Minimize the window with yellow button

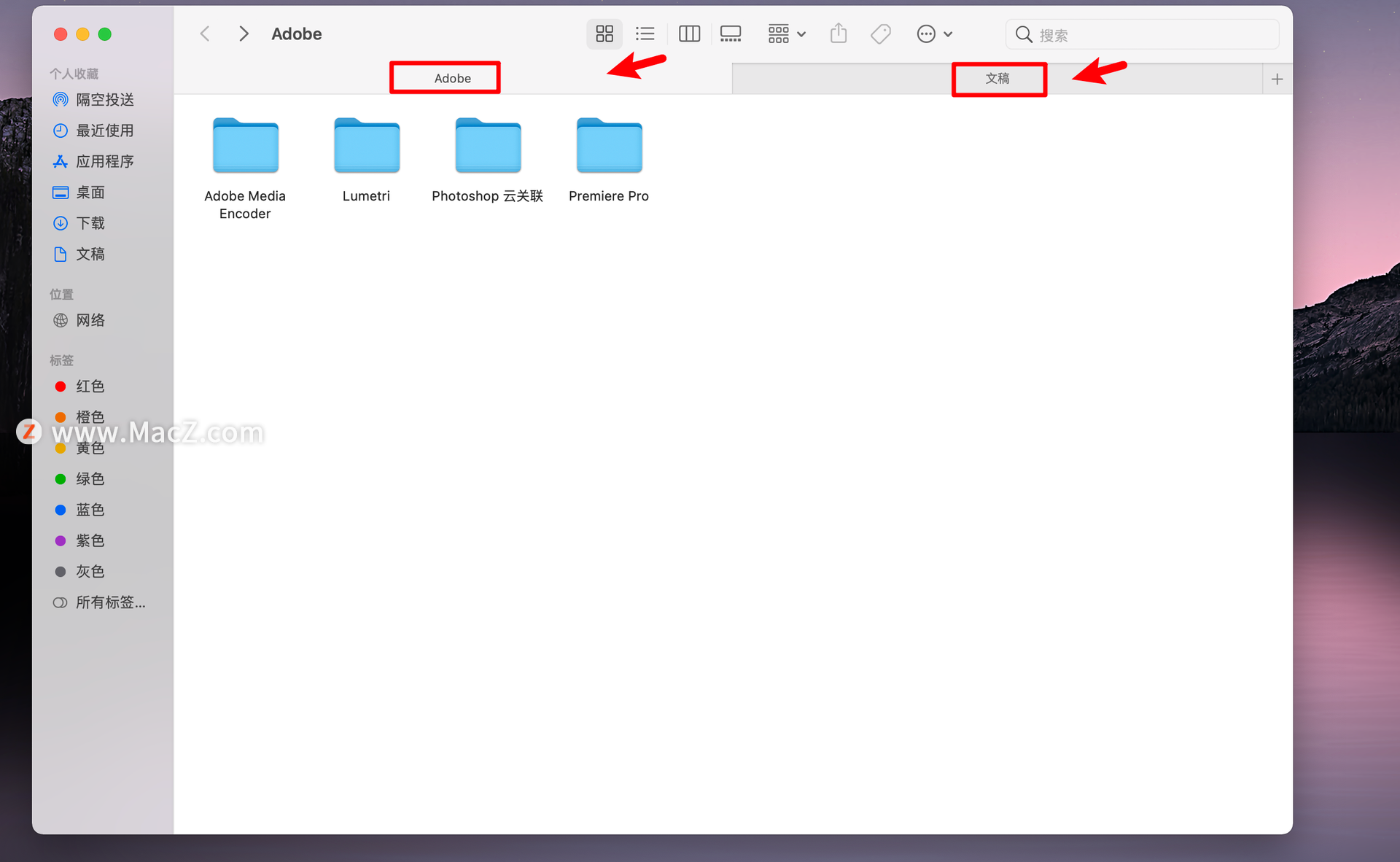[x=82, y=34]
